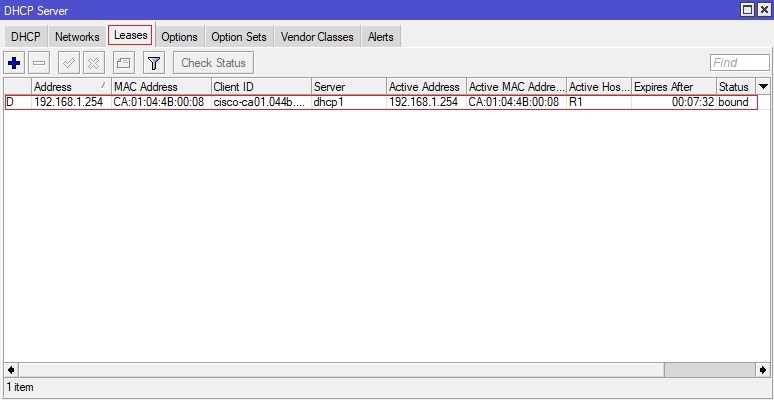Maximize the DHCP Server window

(x=748, y=9)
